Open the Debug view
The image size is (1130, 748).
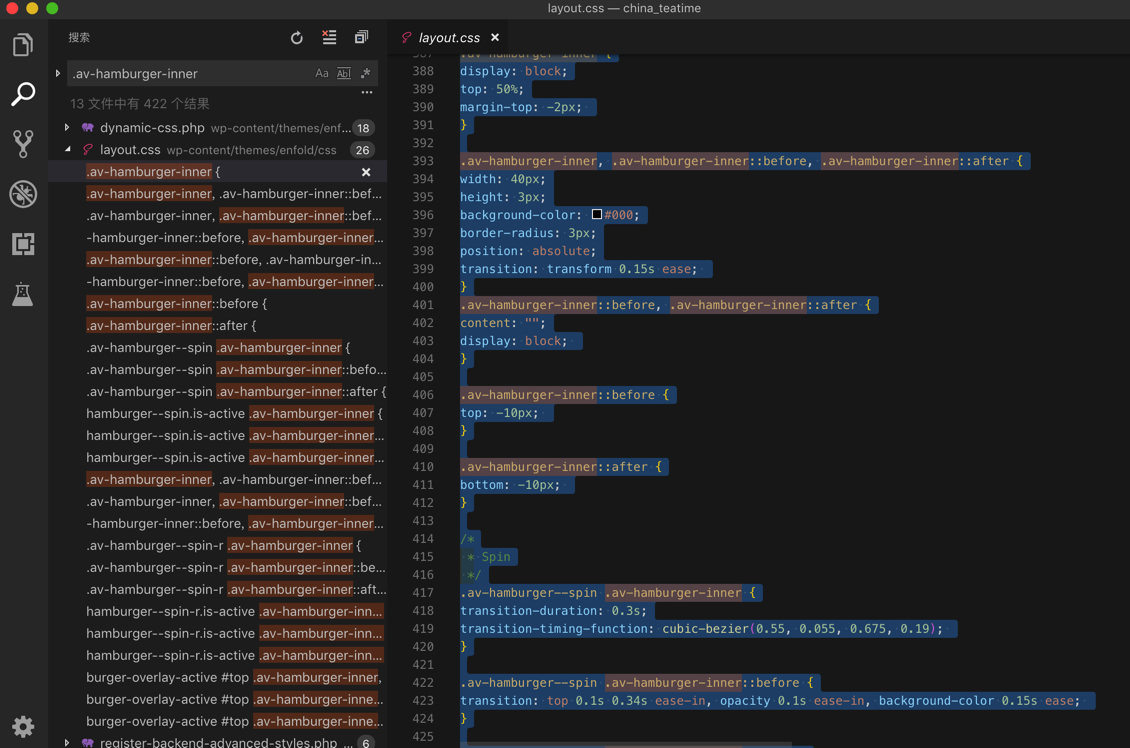(x=23, y=194)
